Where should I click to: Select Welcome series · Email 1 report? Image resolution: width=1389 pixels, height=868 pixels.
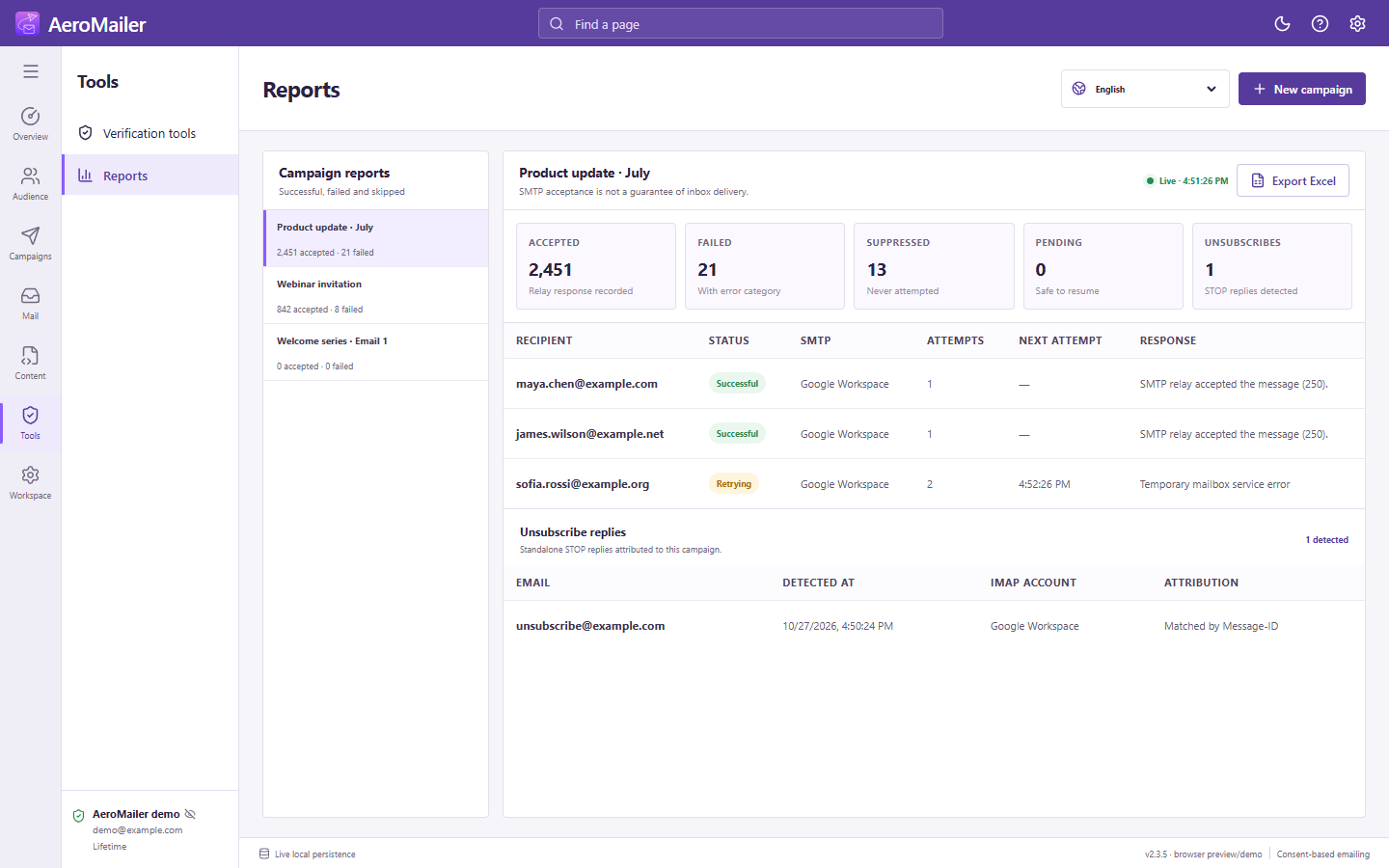376,352
